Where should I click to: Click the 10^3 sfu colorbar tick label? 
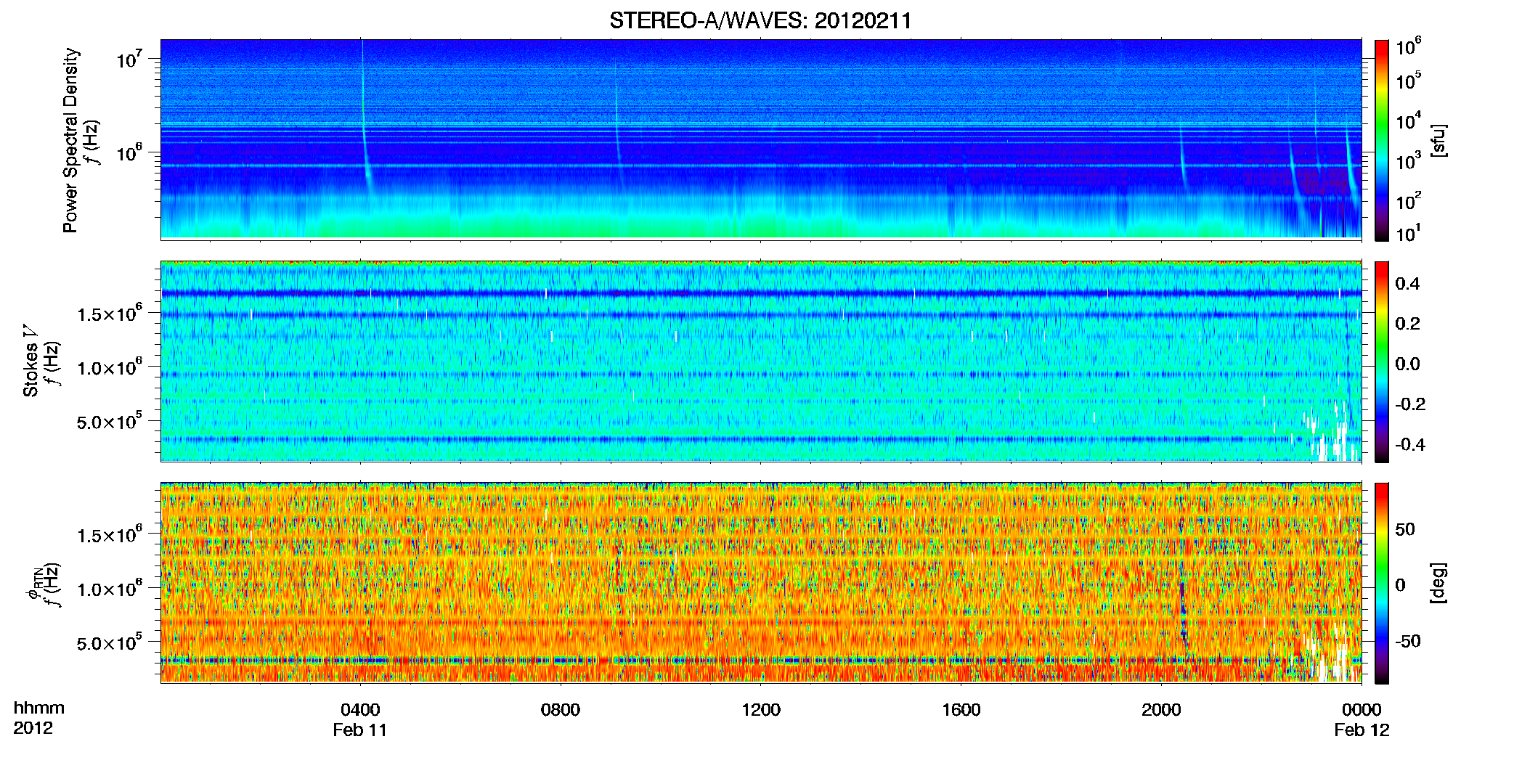point(1408,160)
